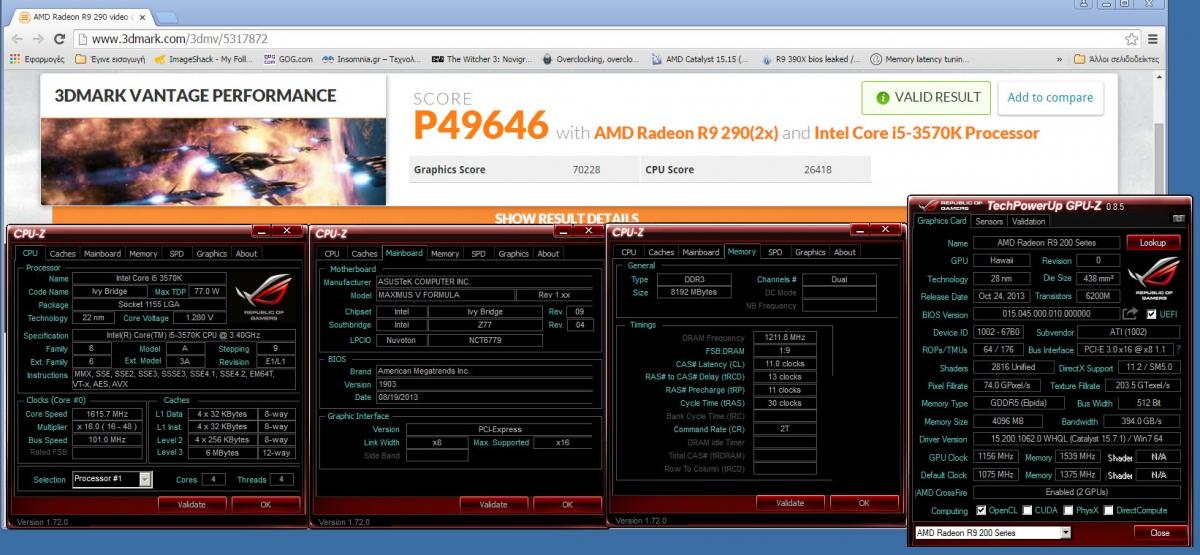Minimize the Mainboard CPU-Z window
1200x555 pixels.
565,231
